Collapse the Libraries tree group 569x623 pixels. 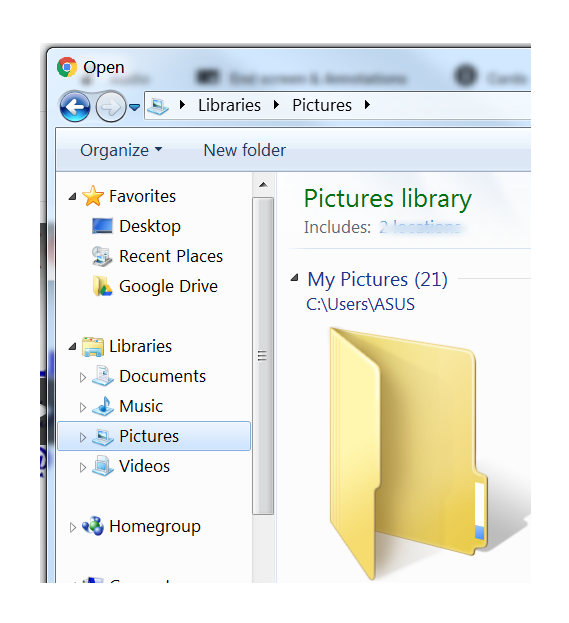click(72, 346)
